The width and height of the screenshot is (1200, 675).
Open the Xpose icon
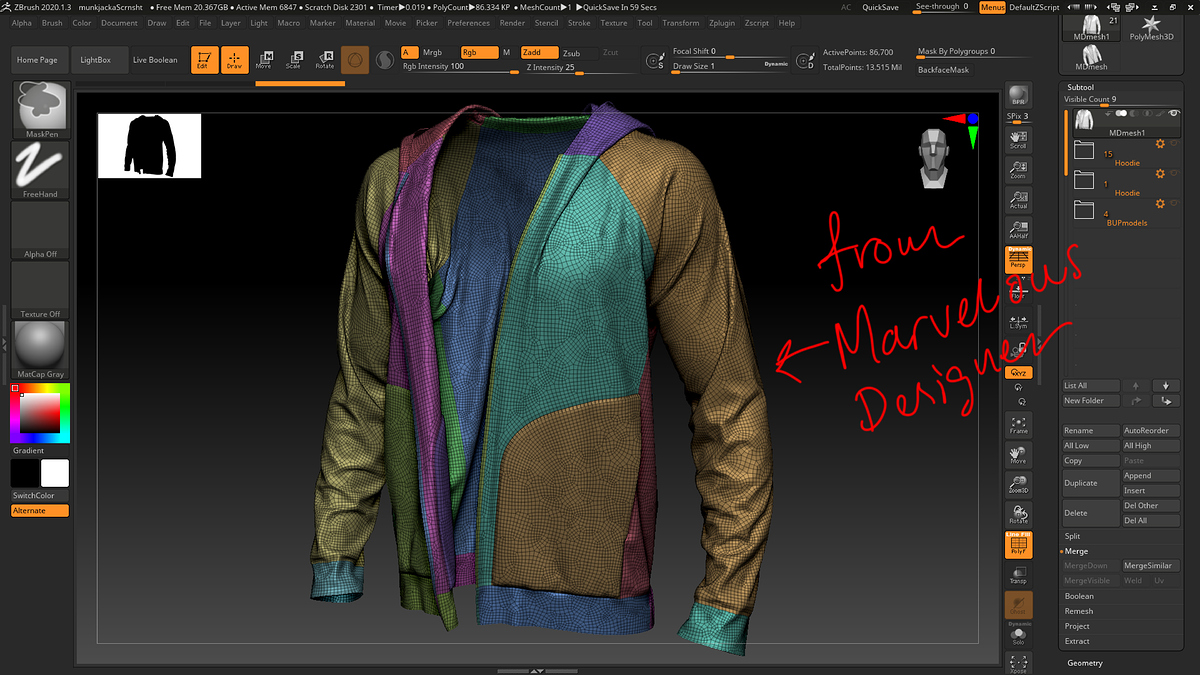(1018, 663)
